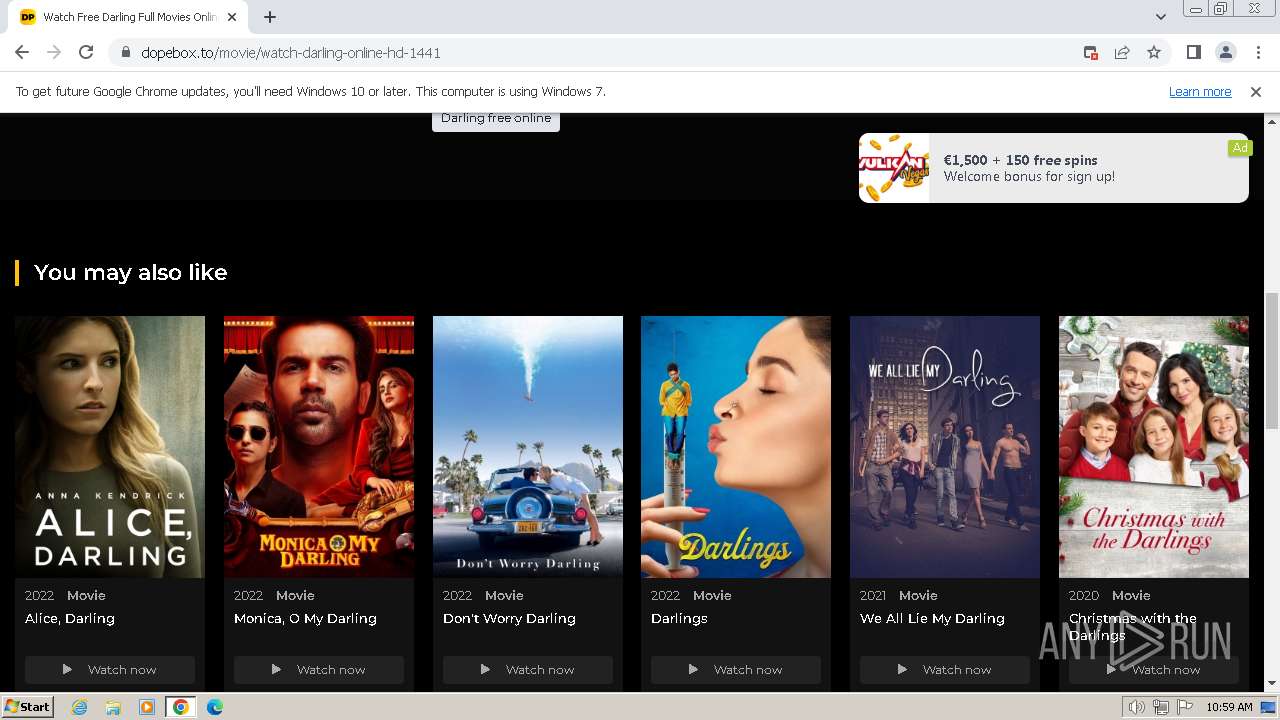The width and height of the screenshot is (1280, 720).
Task: Open a new tab with plus button
Action: tap(270, 17)
